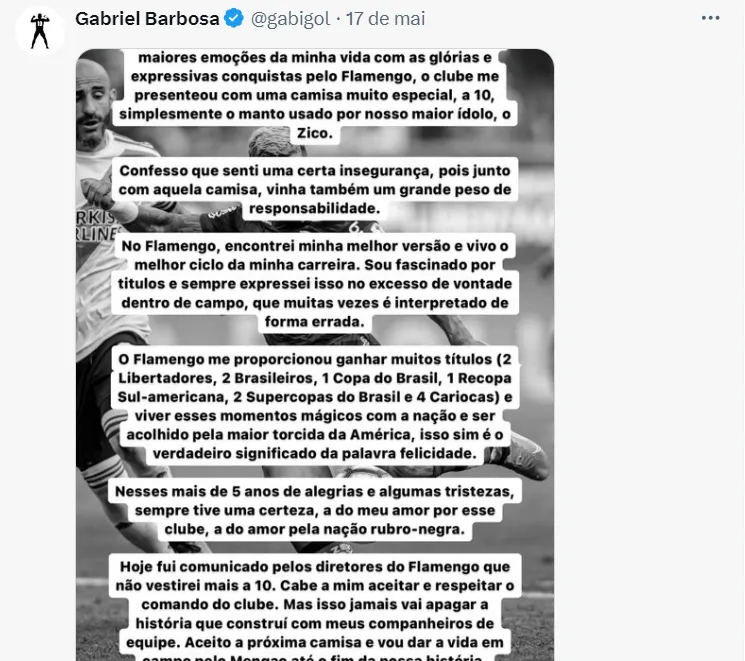The width and height of the screenshot is (745, 661).
Task: Open the @gabigol handle link
Action: point(290,19)
